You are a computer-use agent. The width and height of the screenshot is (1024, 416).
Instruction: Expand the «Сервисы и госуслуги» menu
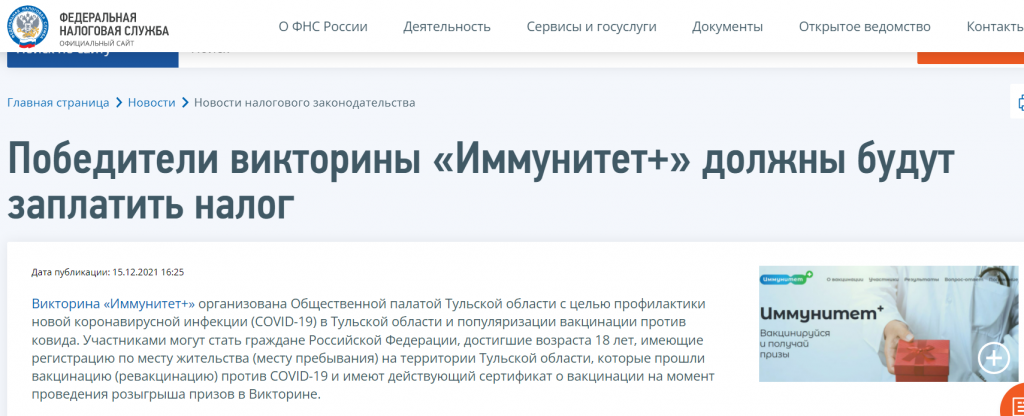[591, 27]
